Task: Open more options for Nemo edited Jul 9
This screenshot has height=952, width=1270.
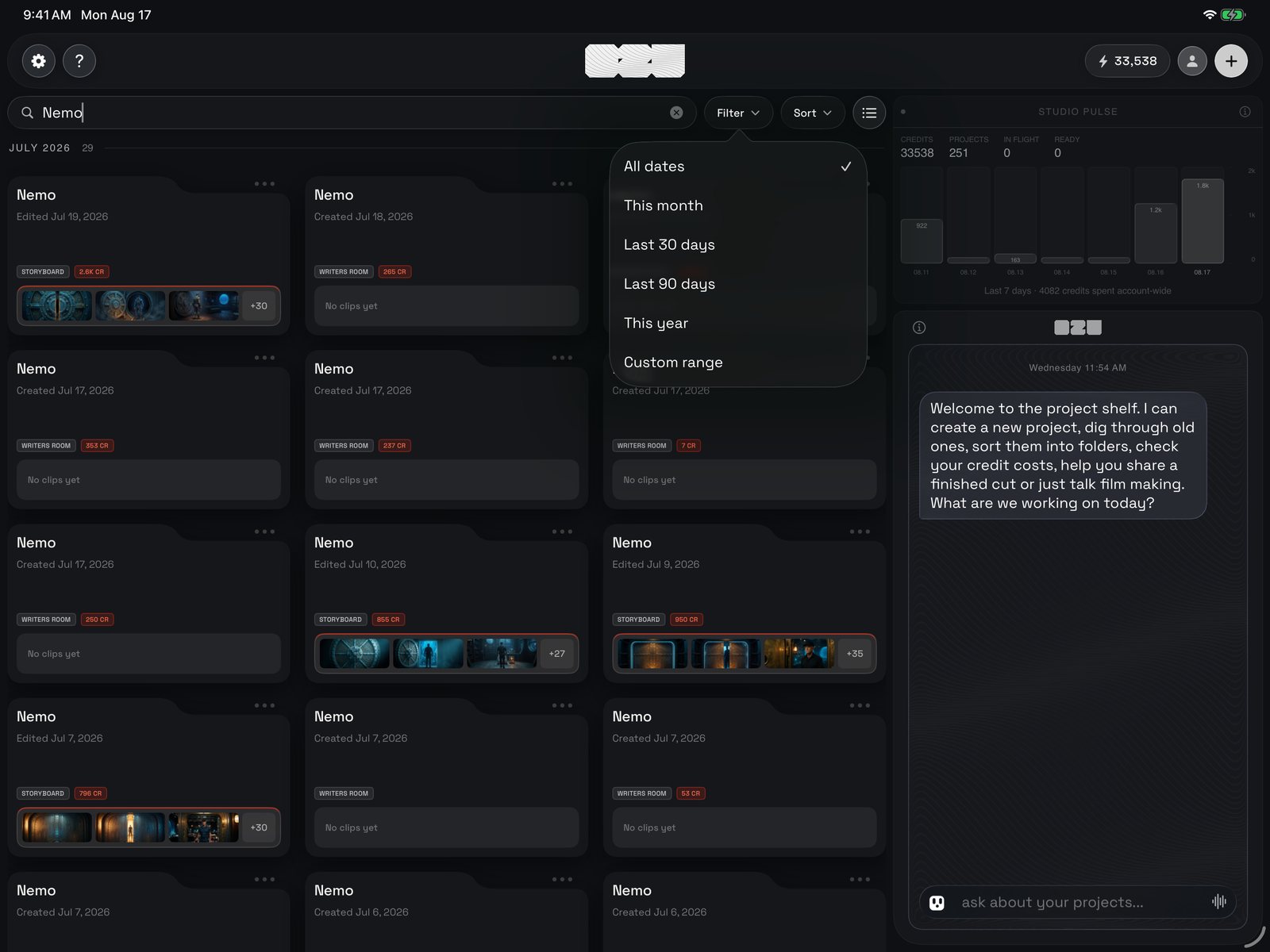Action: 860,532
